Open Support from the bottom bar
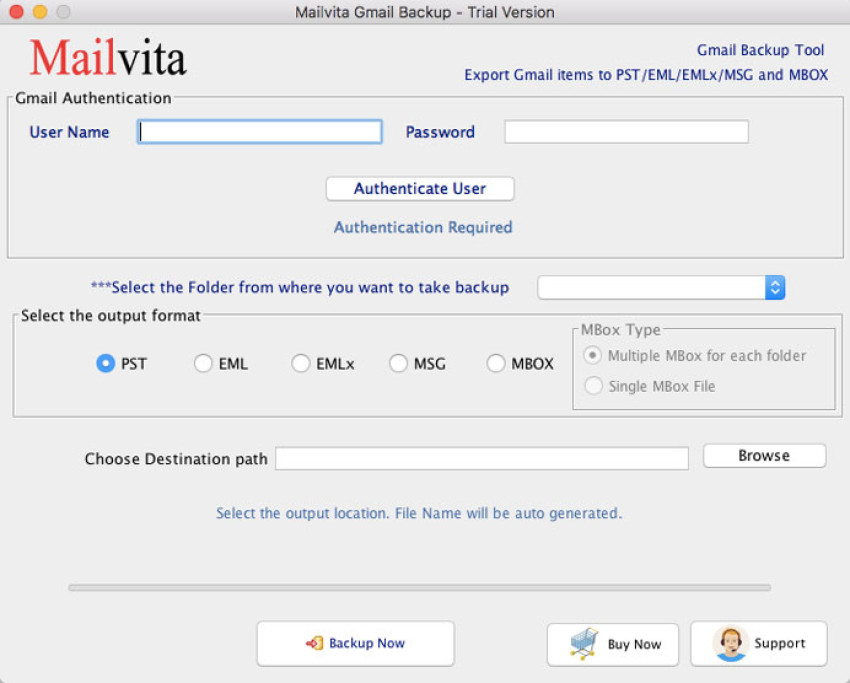 pos(759,644)
